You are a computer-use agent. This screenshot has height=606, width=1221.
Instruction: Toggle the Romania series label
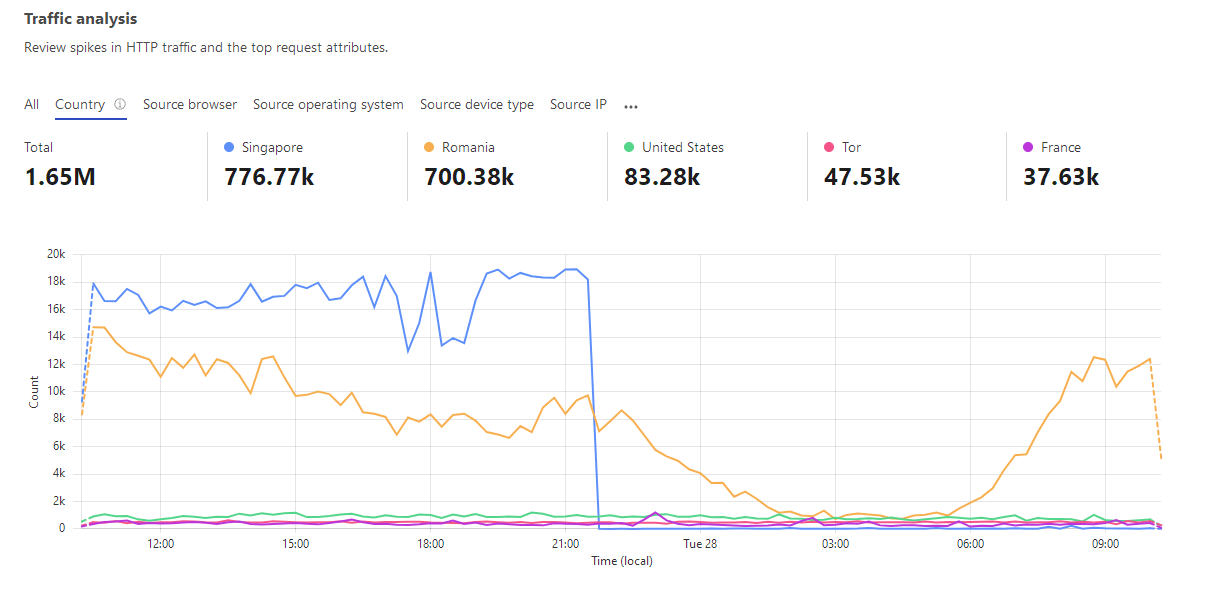coord(468,147)
